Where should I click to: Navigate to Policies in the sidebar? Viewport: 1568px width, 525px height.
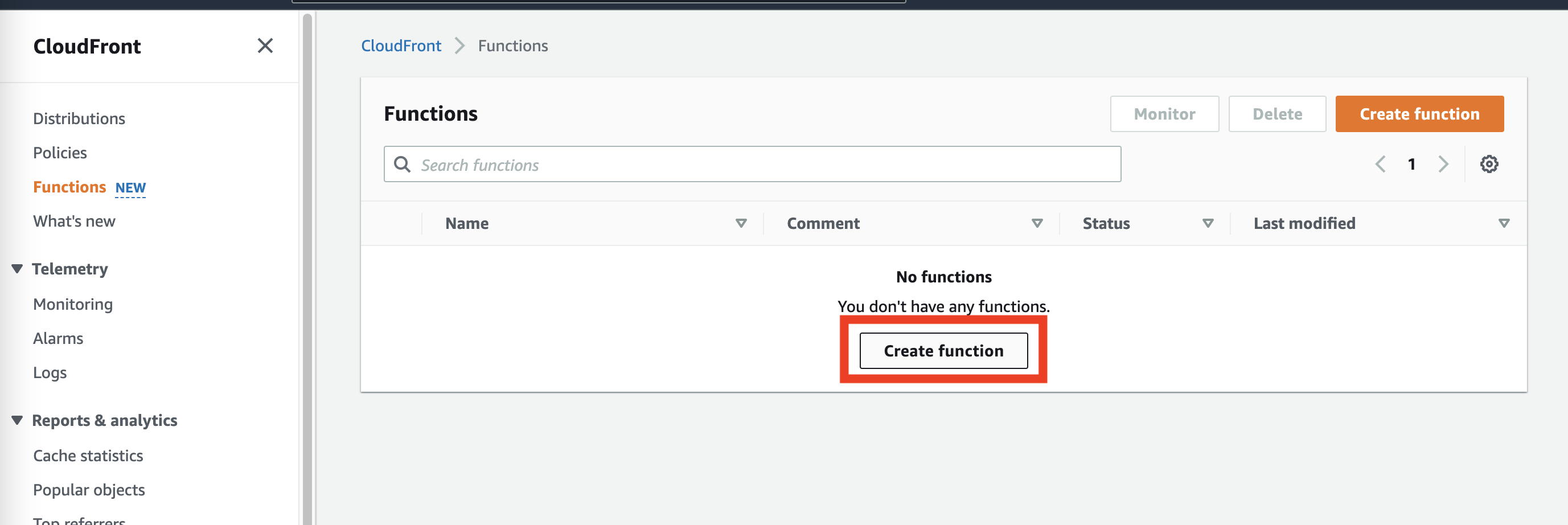pyautogui.click(x=60, y=153)
